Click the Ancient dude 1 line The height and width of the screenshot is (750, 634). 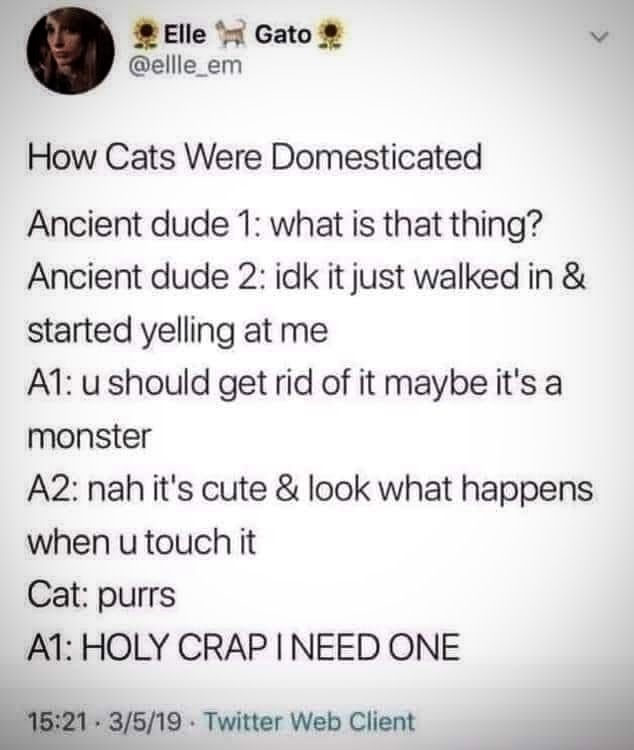click(x=285, y=226)
